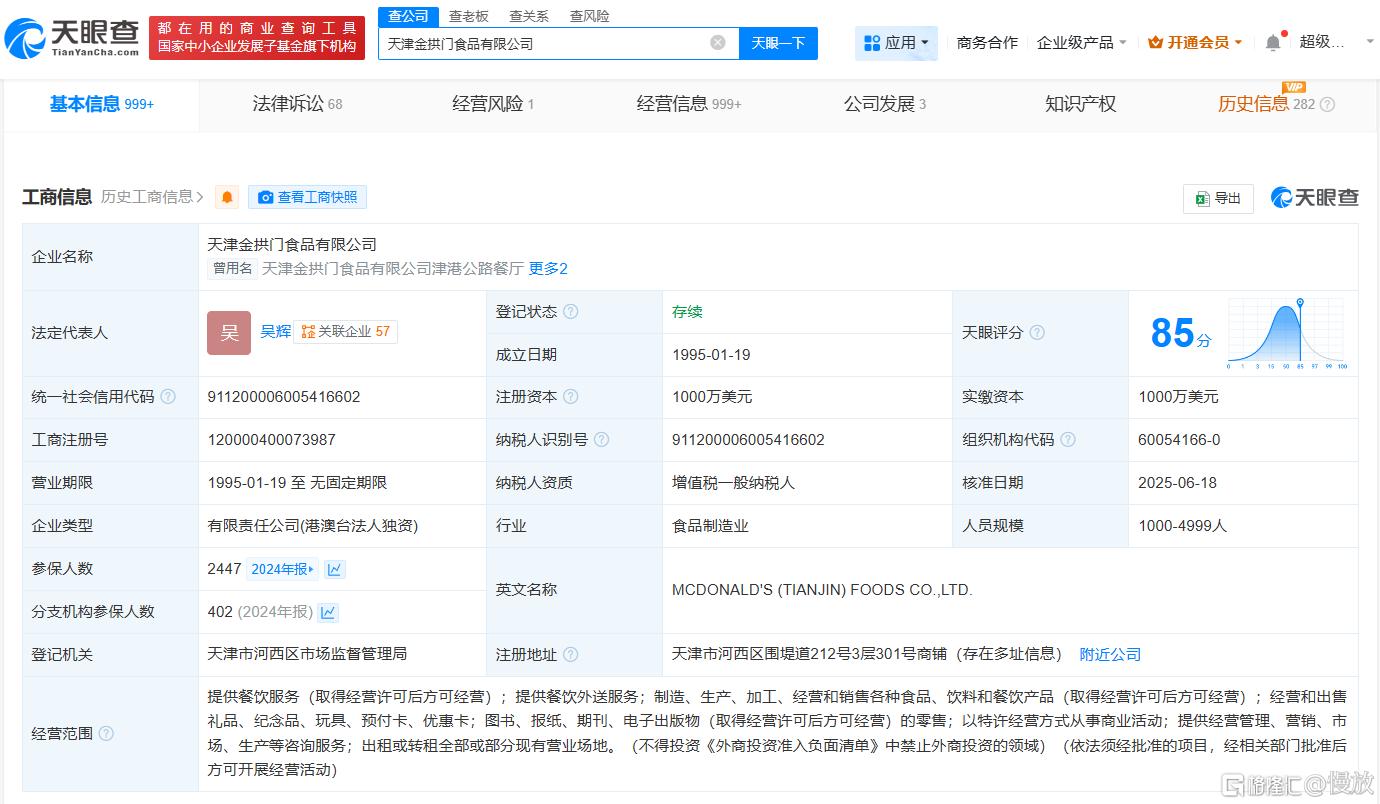
Task: Click the help icon beside 历史信息 tab
Action: tap(1328, 104)
